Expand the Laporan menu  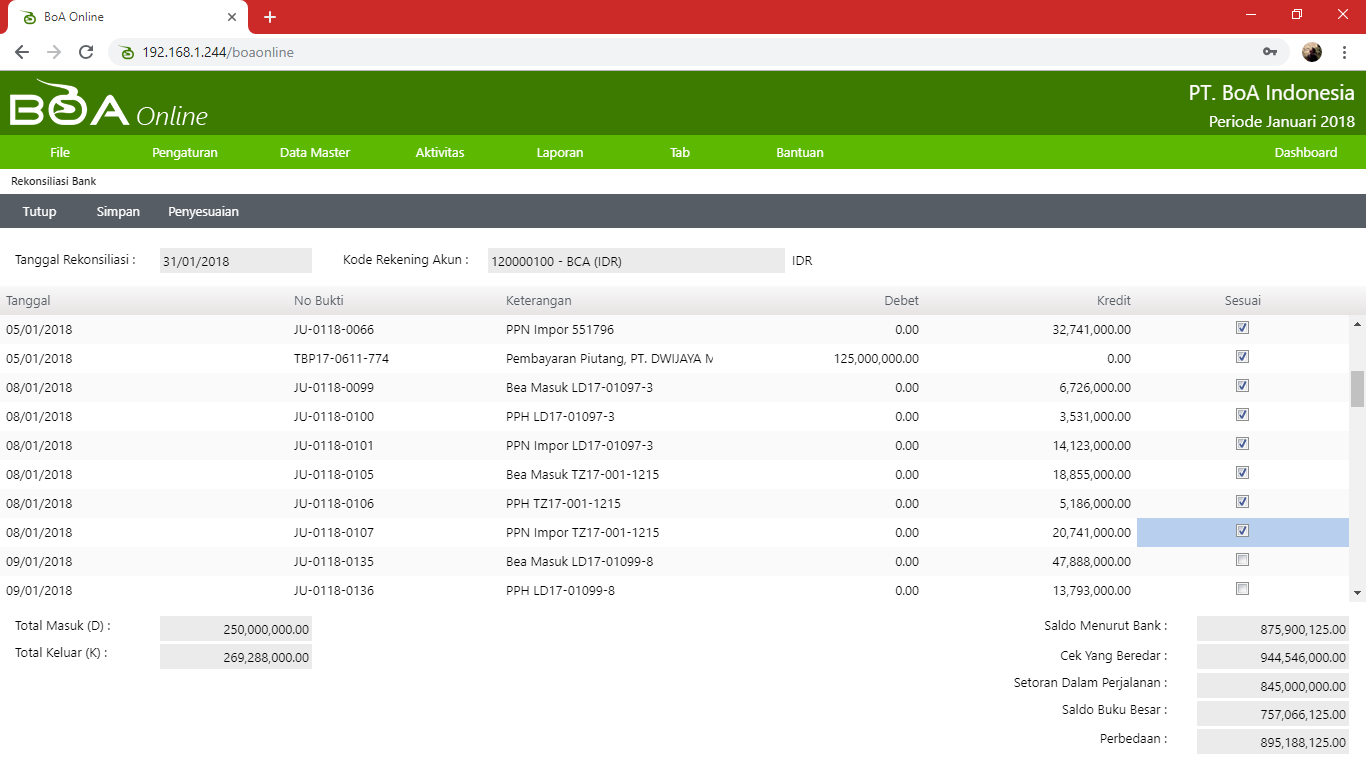(559, 153)
